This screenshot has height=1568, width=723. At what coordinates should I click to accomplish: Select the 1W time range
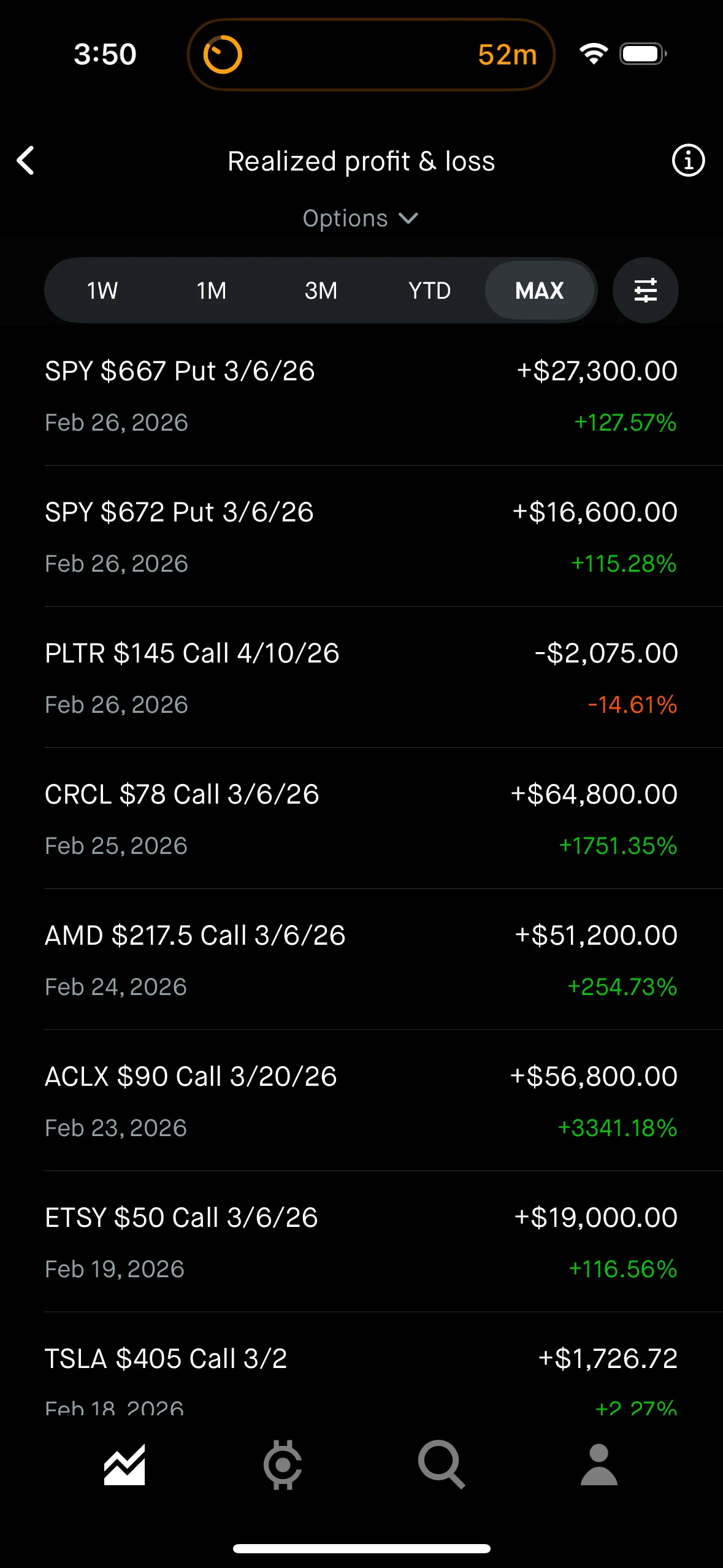click(x=102, y=290)
